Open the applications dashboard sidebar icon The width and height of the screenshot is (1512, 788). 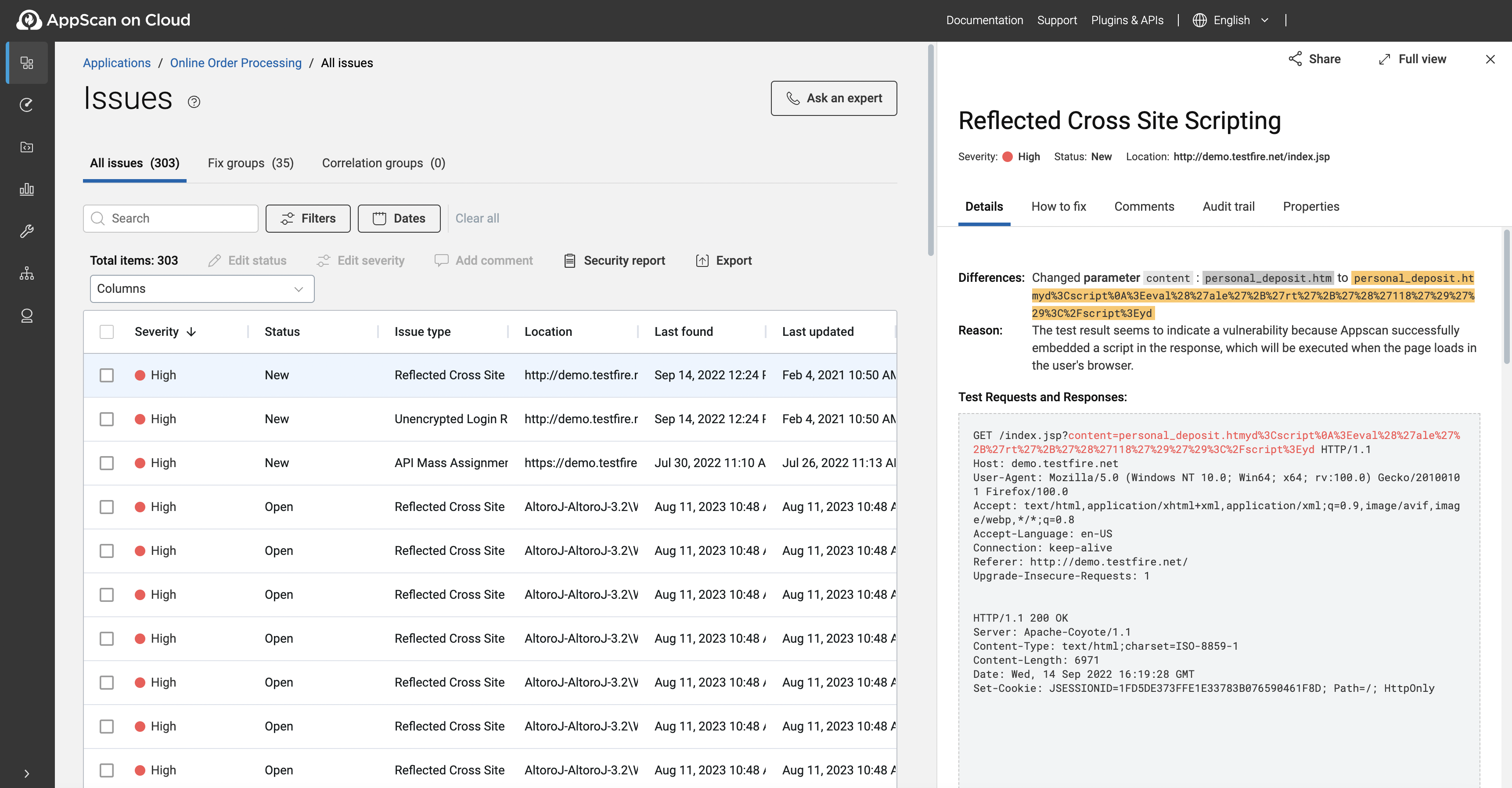point(26,63)
